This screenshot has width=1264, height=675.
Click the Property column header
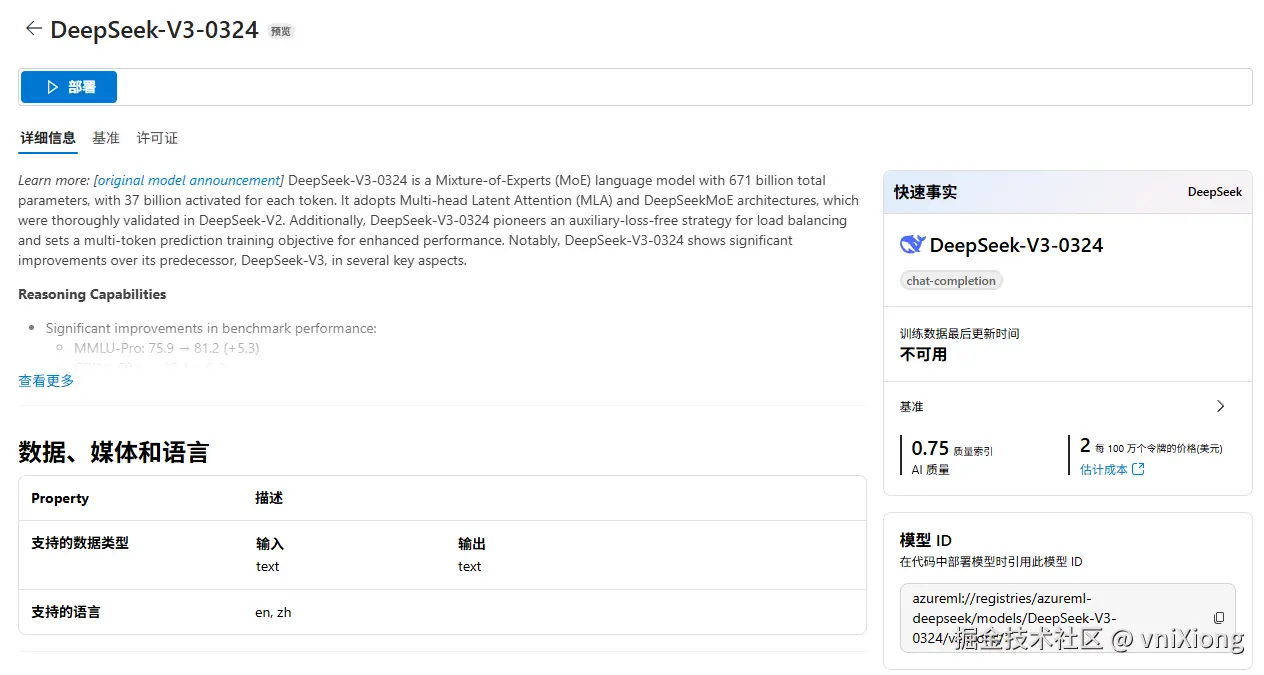pos(60,498)
